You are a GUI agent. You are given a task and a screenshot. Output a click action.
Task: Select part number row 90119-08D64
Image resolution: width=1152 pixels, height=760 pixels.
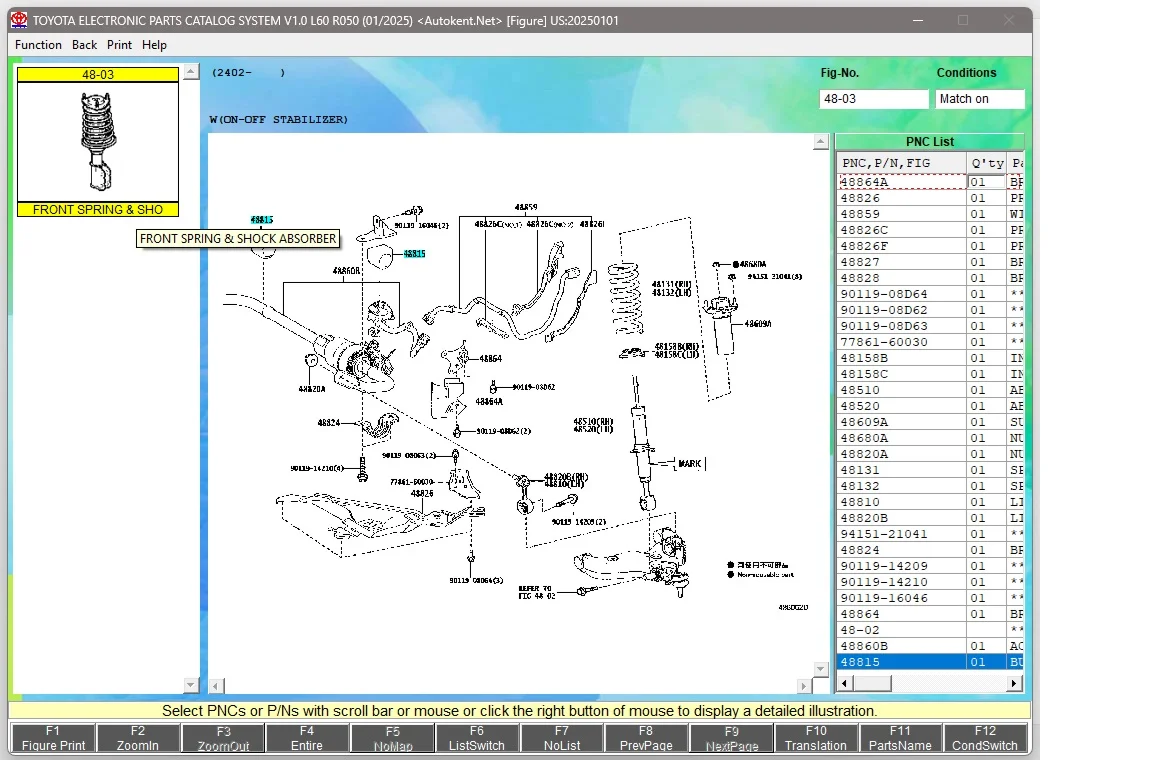[x=929, y=294]
